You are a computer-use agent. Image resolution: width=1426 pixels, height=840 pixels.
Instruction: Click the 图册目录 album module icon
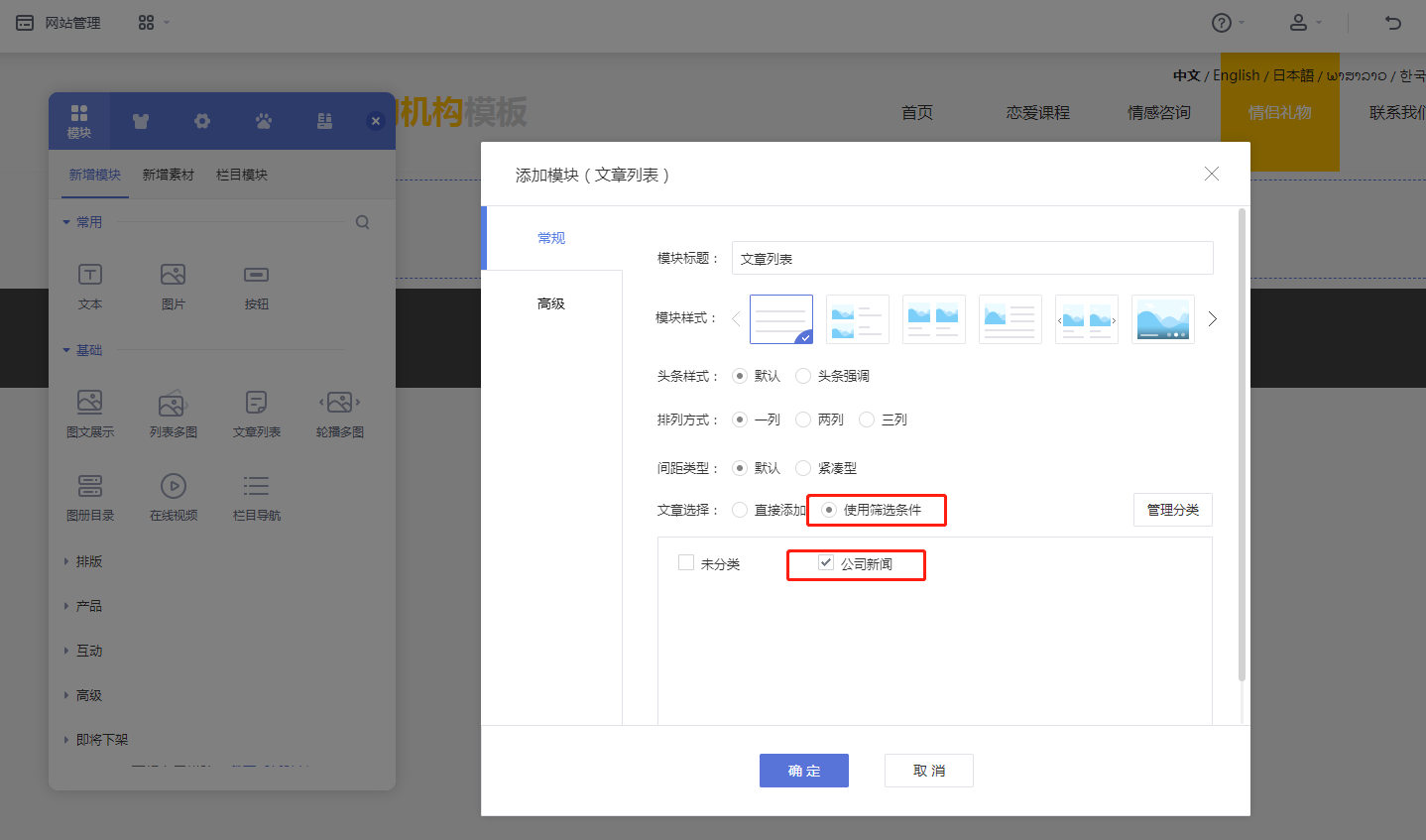[90, 487]
